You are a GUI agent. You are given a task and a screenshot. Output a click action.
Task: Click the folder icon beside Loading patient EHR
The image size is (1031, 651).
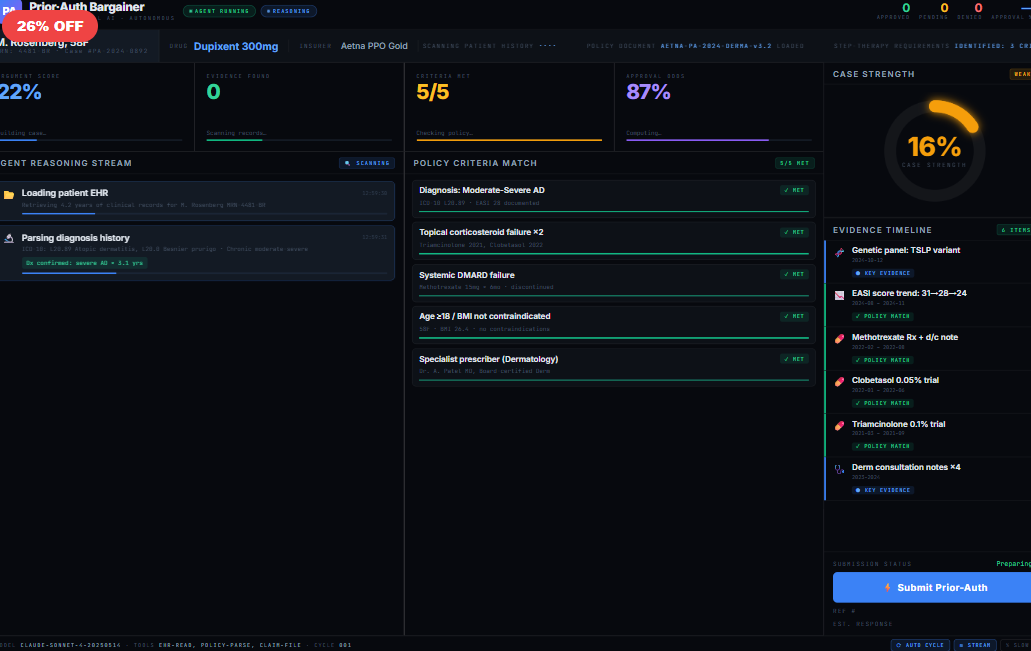[x=9, y=195]
